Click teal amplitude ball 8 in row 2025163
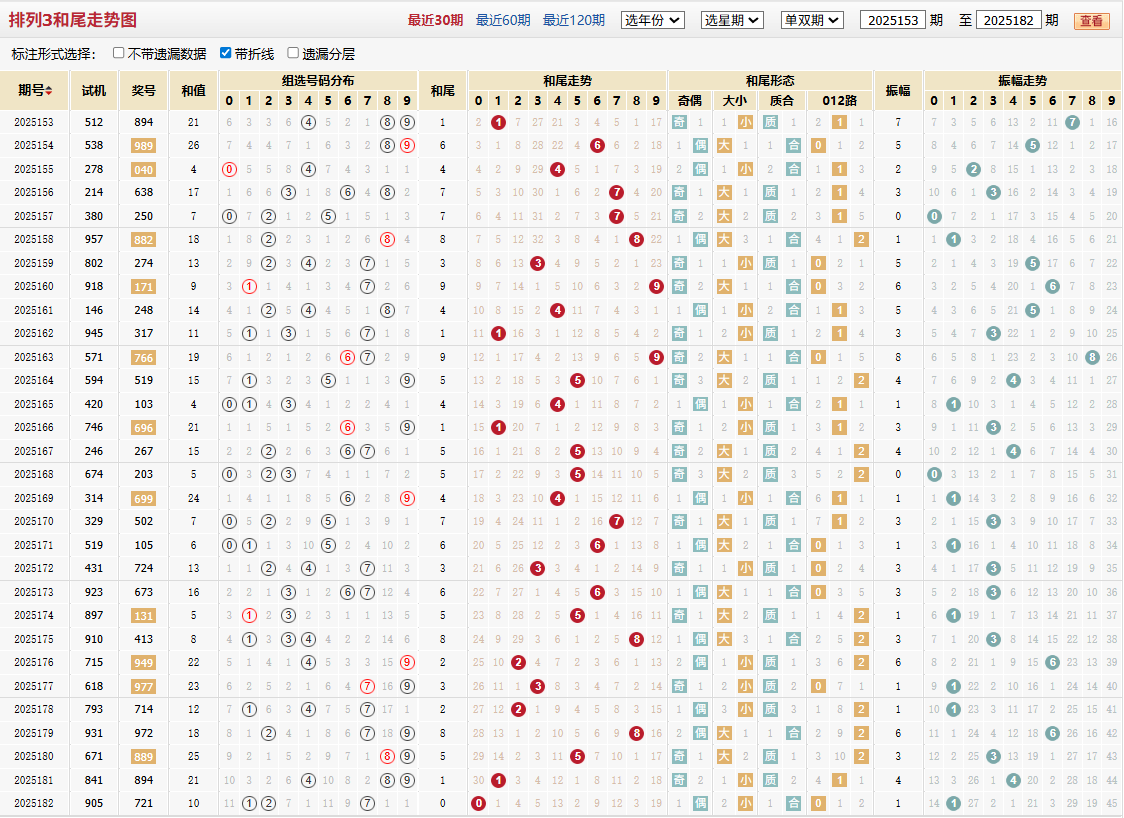The width and height of the screenshot is (1124, 818). [x=1092, y=357]
